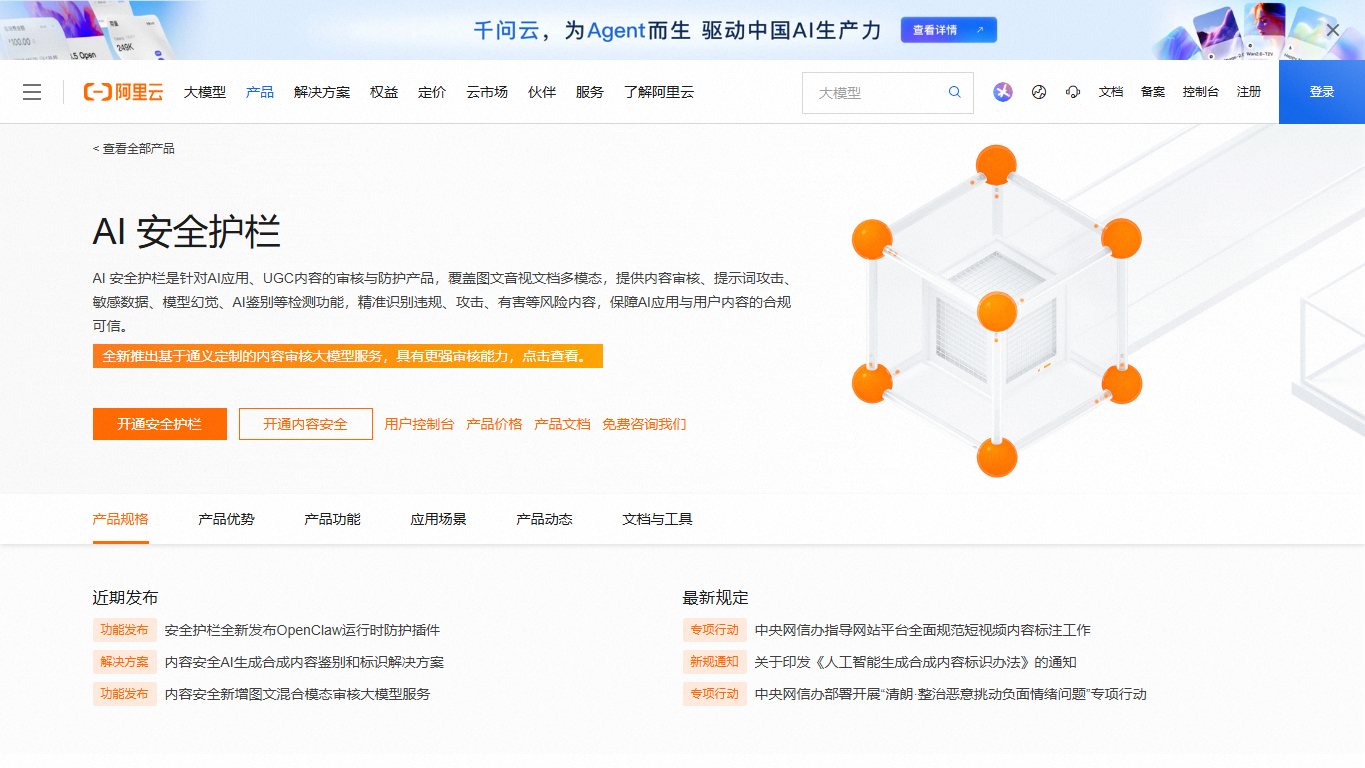1365x768 pixels.
Task: Open the AI assistant star icon
Action: pyautogui.click(x=1003, y=92)
